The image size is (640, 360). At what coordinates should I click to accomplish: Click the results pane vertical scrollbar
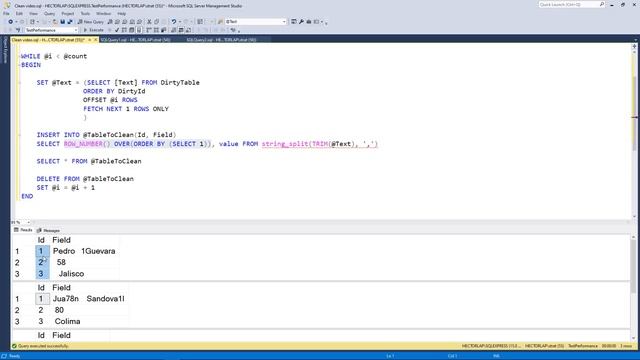[633, 287]
